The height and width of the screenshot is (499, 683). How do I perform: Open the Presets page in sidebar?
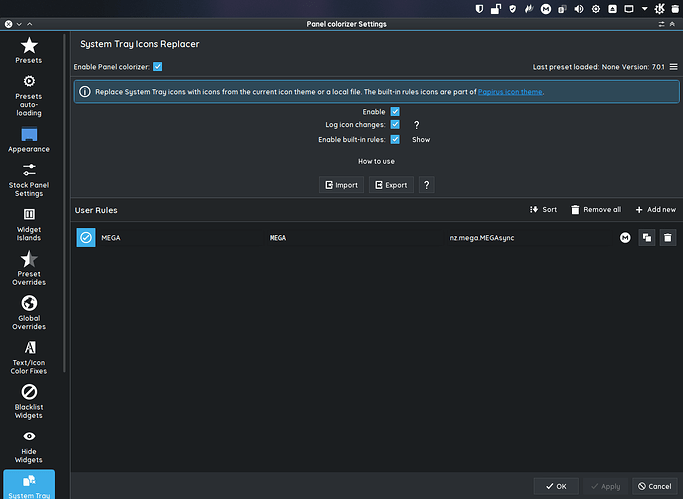coord(29,50)
